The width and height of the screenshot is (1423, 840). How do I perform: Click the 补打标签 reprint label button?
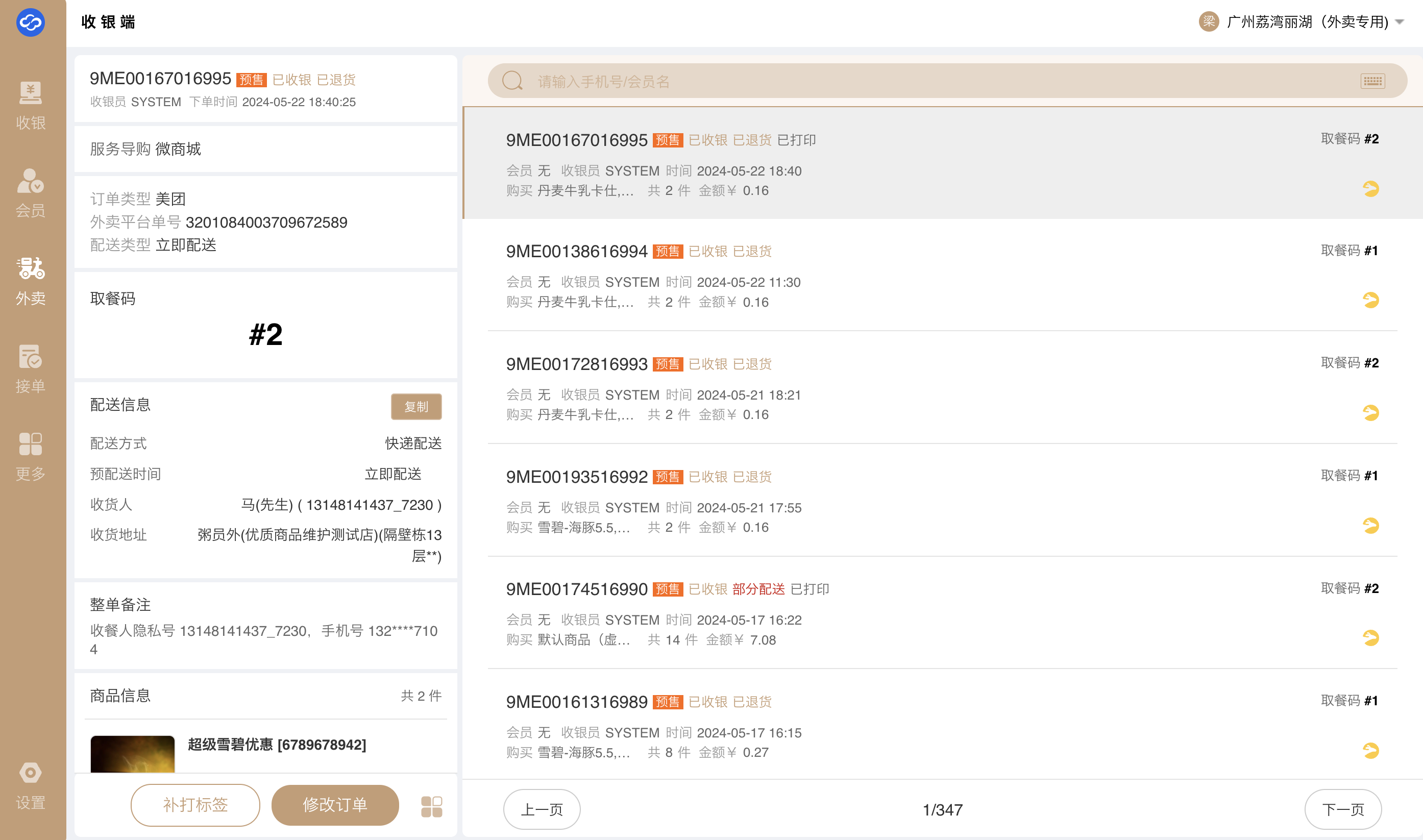(195, 805)
